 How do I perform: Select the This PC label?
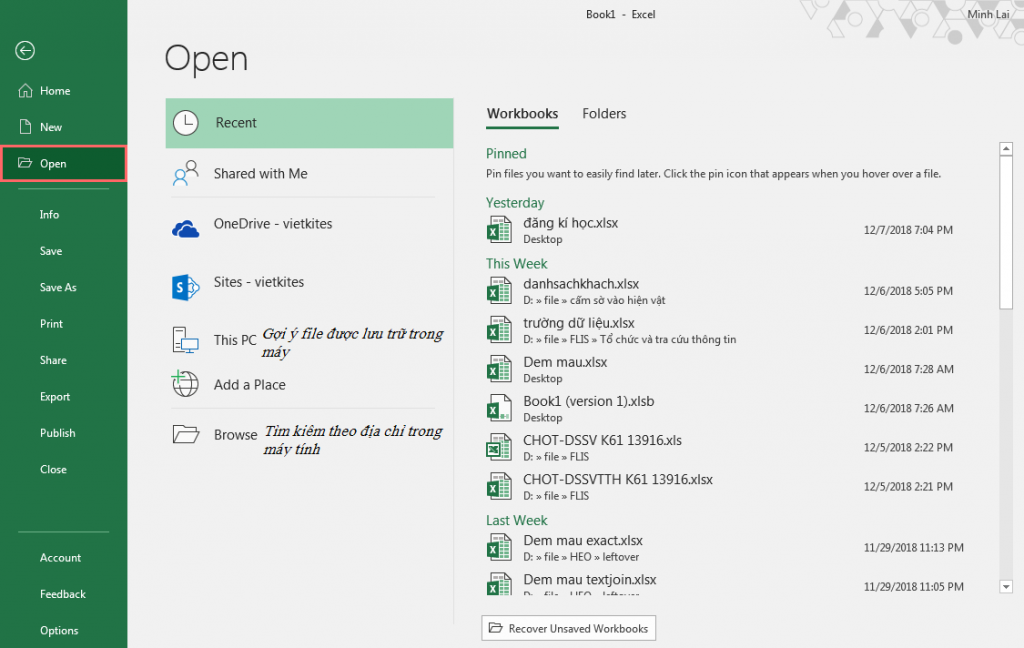click(x=235, y=340)
